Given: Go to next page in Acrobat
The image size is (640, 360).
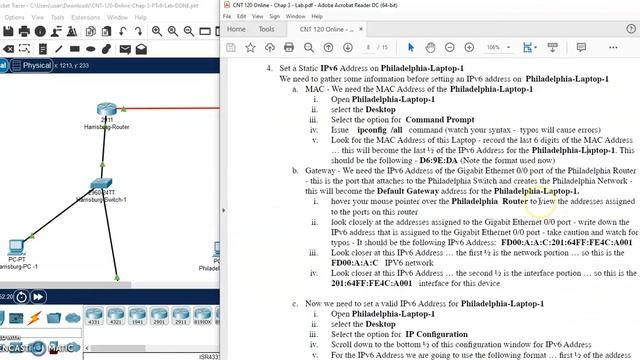Looking at the screenshot, I should point(348,48).
